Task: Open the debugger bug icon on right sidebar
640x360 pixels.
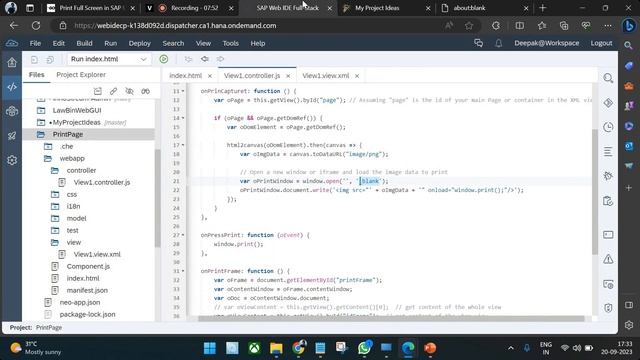Action: tap(608, 176)
